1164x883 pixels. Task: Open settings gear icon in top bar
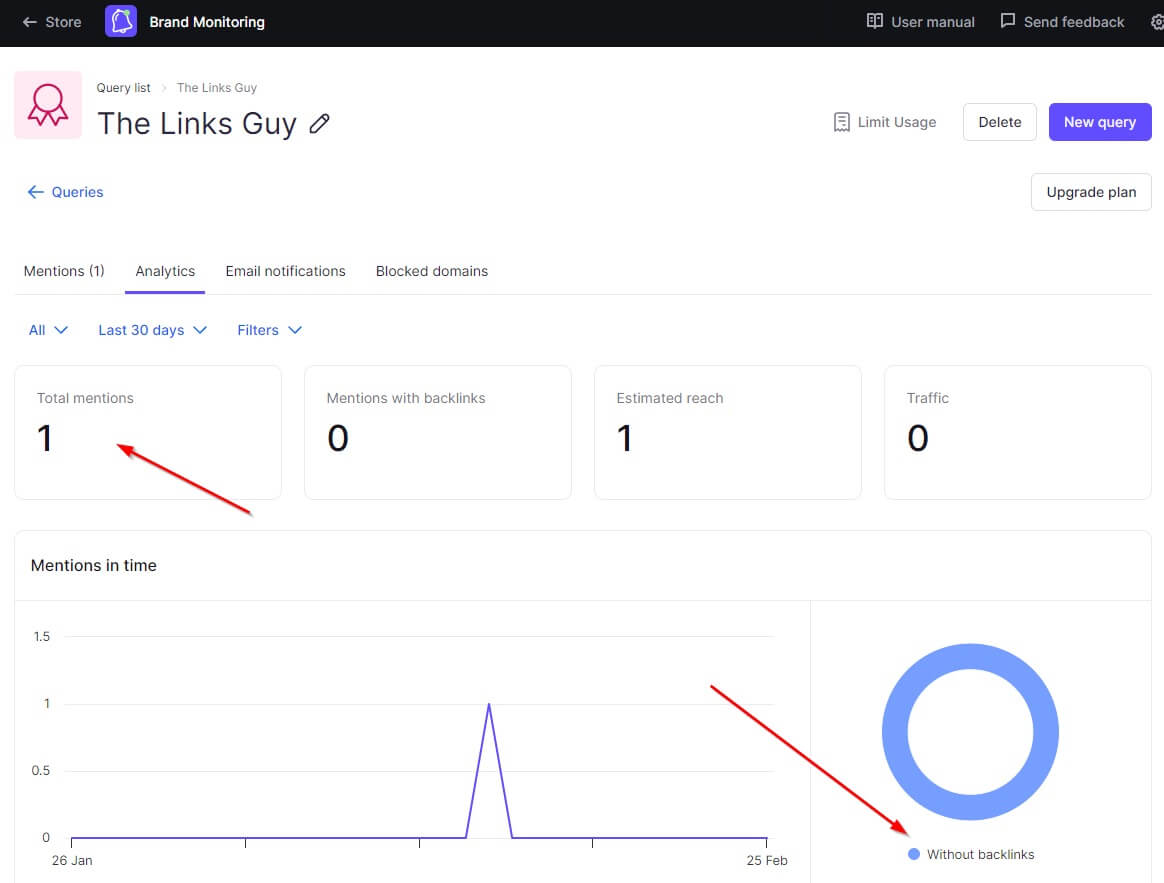[1157, 22]
